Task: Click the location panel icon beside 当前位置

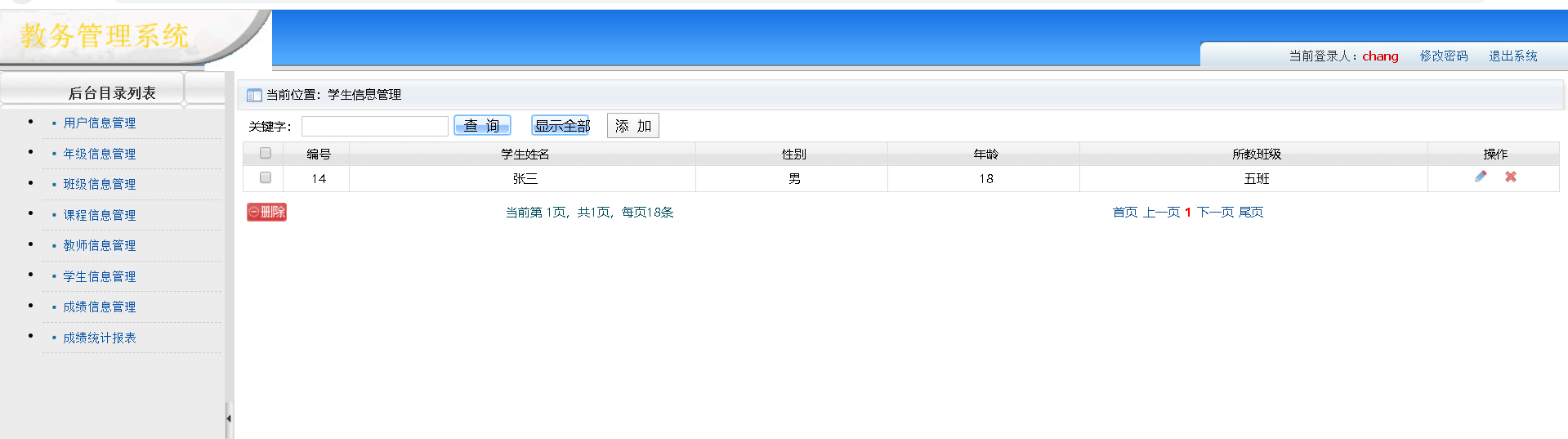Action: coord(254,95)
